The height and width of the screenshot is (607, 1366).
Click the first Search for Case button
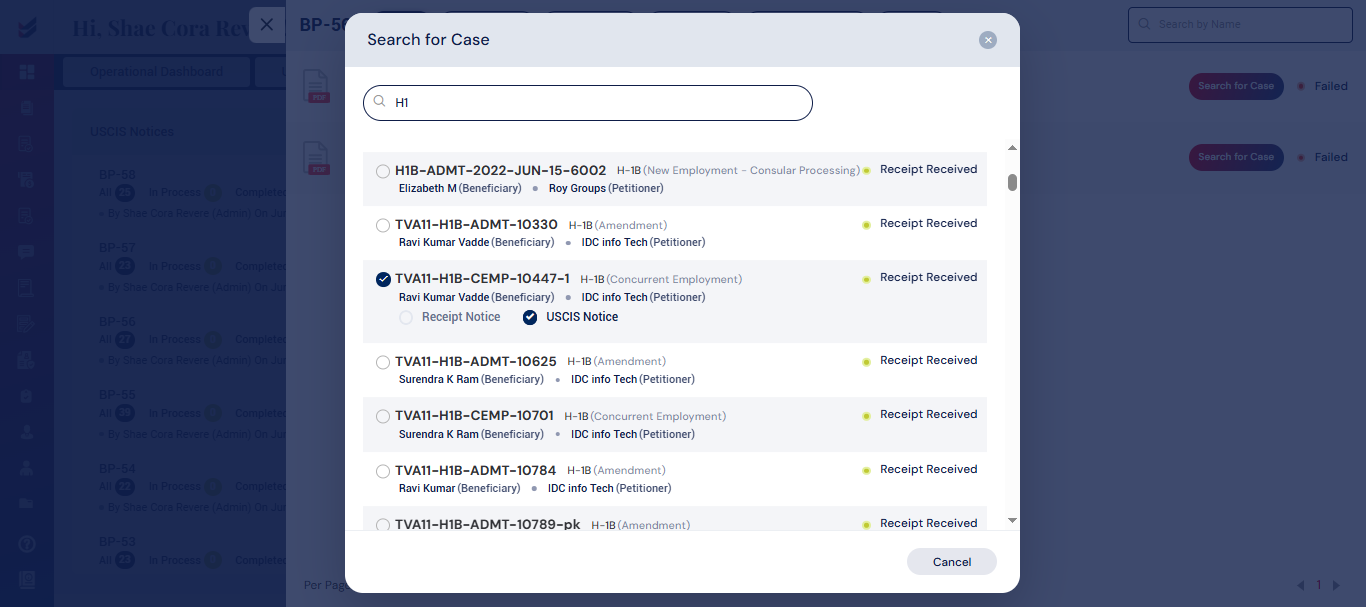tap(1236, 86)
